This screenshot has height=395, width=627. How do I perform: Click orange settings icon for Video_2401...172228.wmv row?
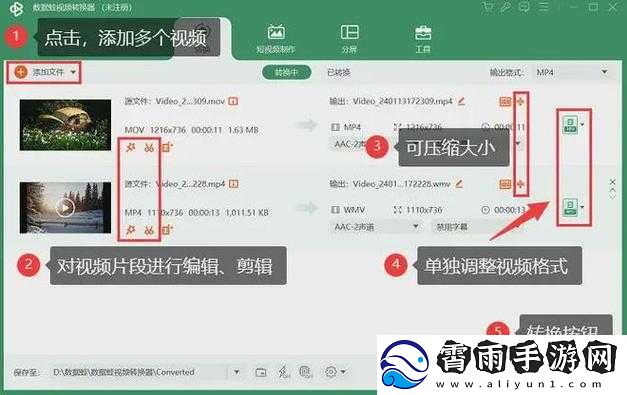[x=505, y=184]
